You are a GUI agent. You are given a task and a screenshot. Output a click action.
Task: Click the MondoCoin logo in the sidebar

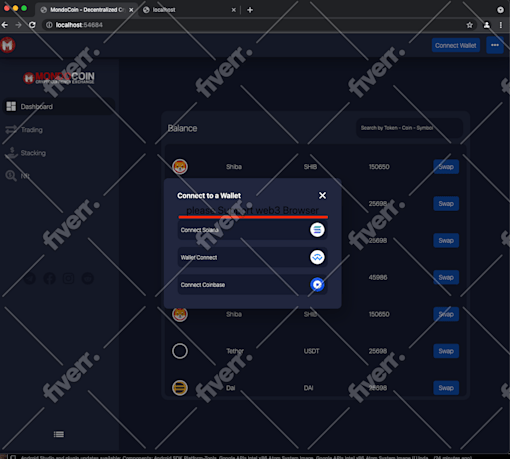(59, 77)
